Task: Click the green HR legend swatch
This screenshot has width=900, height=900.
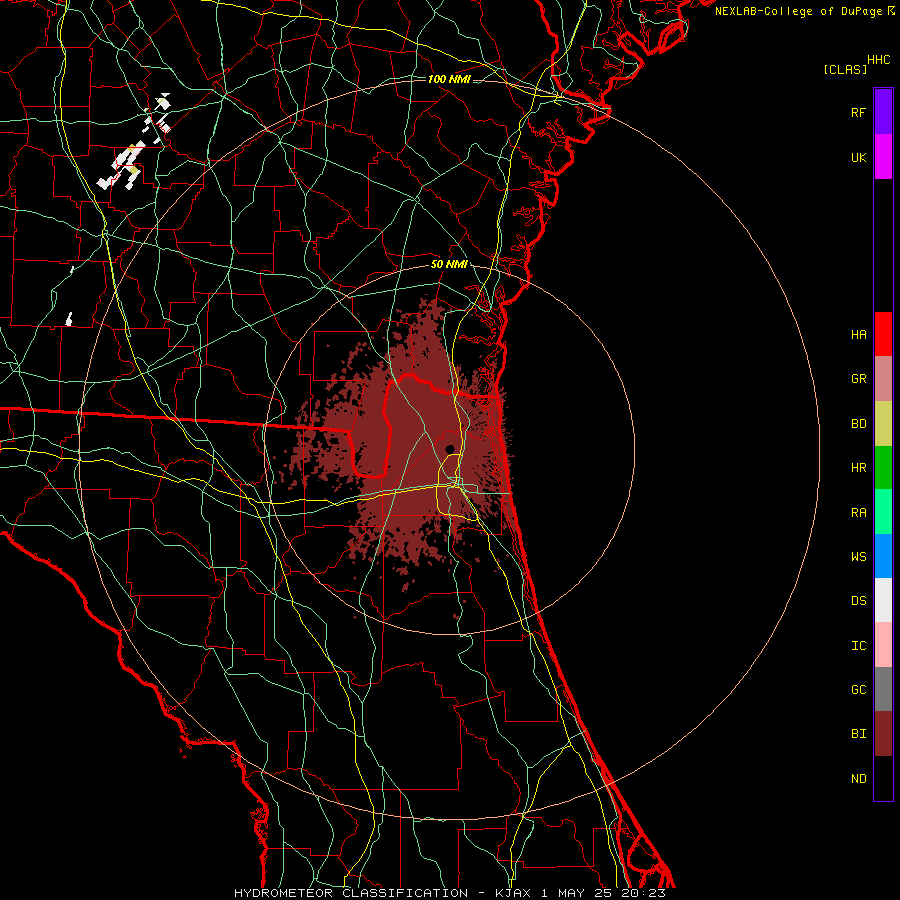Action: click(x=883, y=468)
